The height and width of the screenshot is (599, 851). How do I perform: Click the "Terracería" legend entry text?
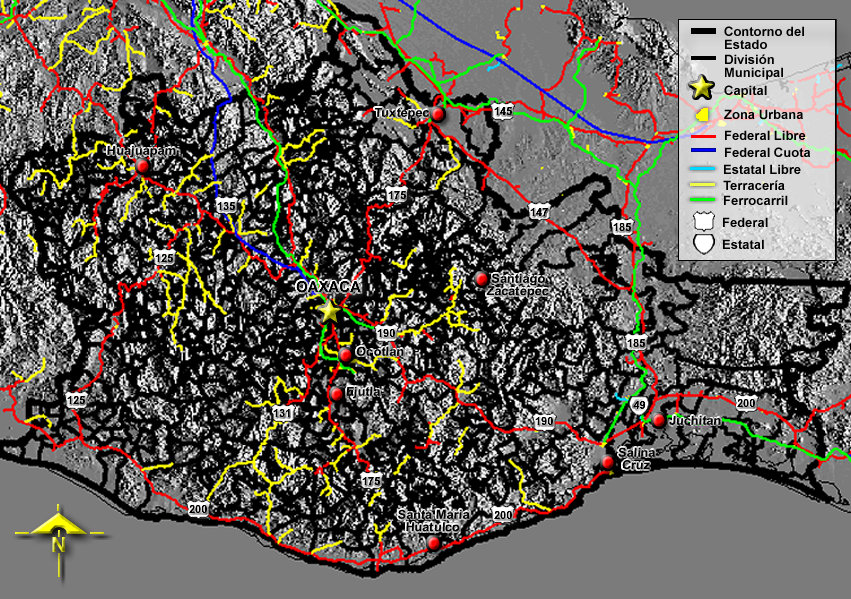point(760,185)
